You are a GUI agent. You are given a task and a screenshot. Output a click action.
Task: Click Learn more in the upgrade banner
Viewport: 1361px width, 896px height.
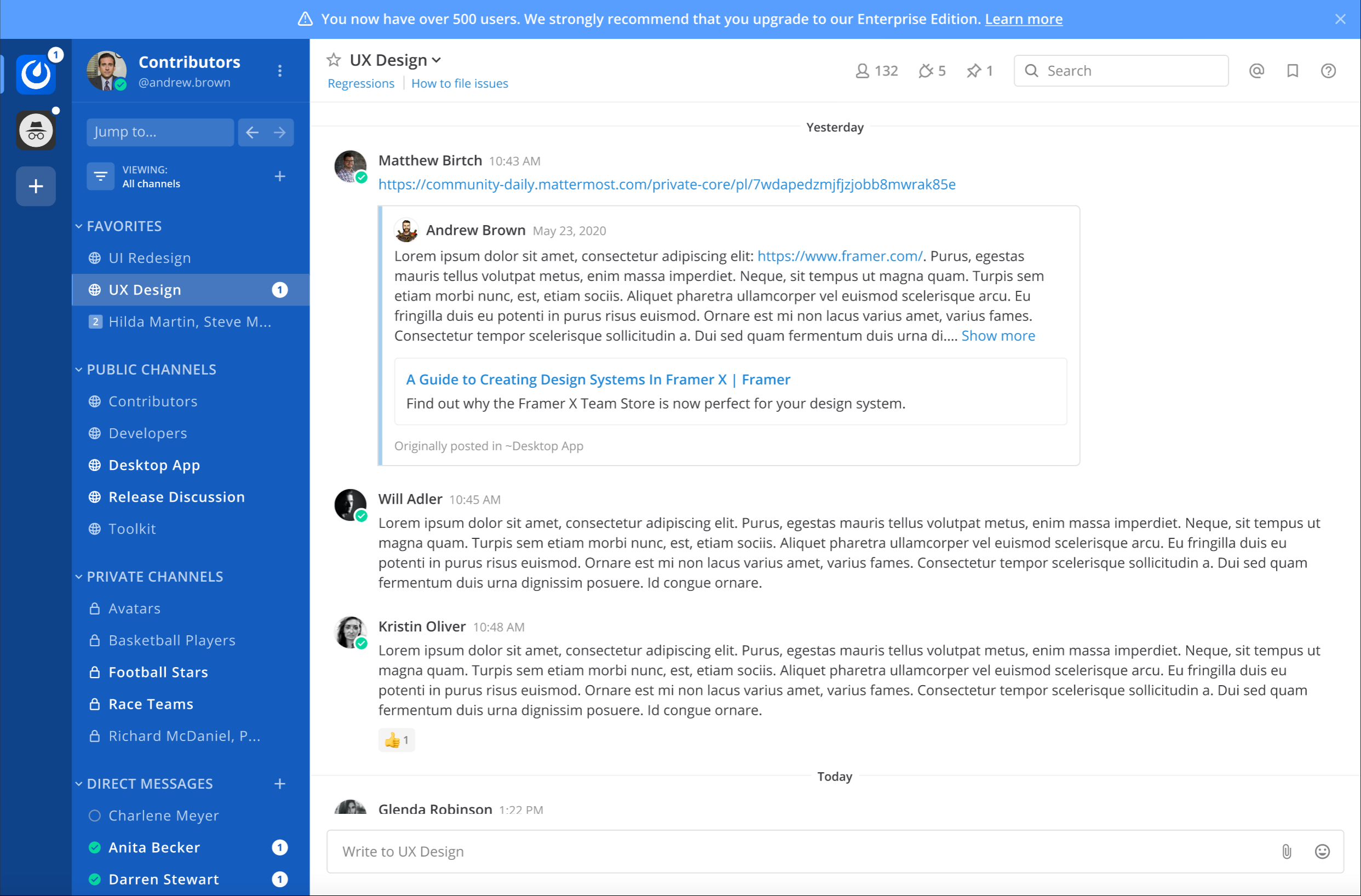[1023, 19]
